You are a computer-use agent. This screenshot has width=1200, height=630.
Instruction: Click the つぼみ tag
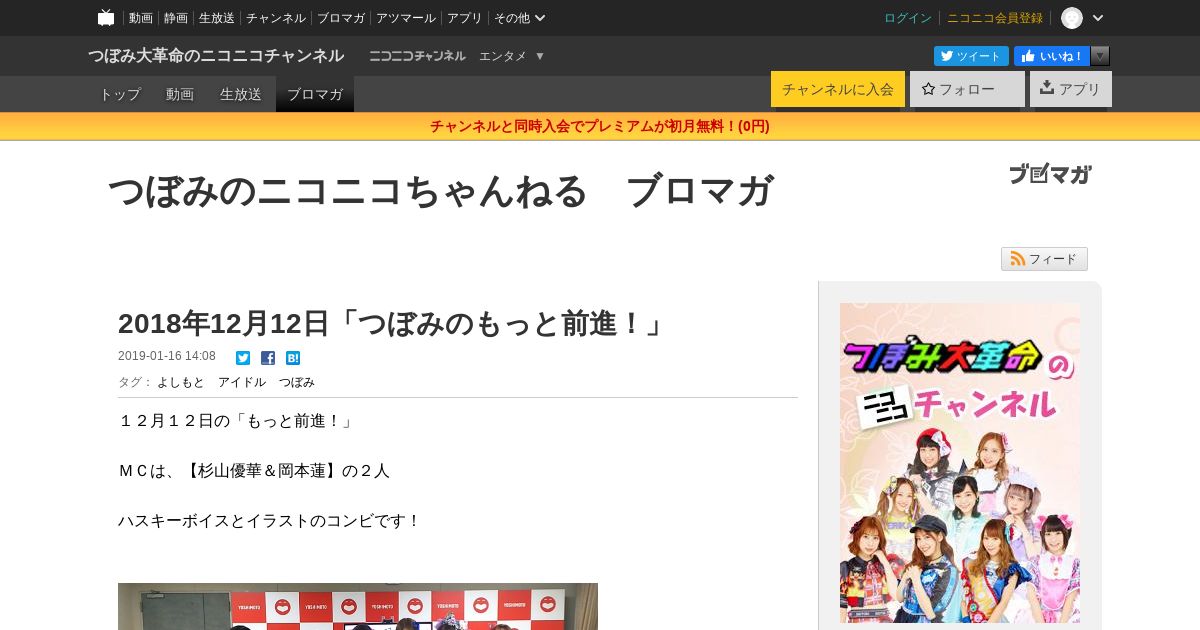click(x=297, y=382)
